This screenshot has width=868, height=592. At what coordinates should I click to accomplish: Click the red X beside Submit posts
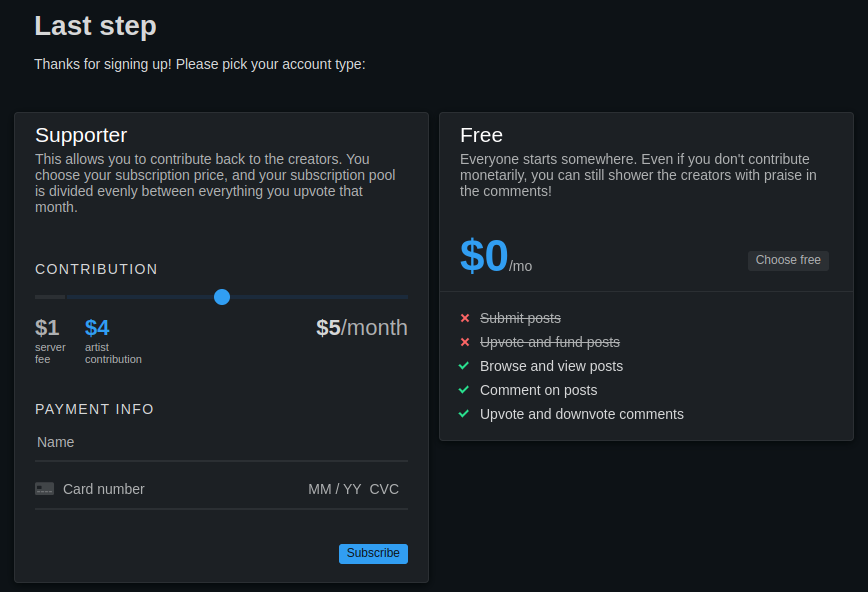(465, 318)
